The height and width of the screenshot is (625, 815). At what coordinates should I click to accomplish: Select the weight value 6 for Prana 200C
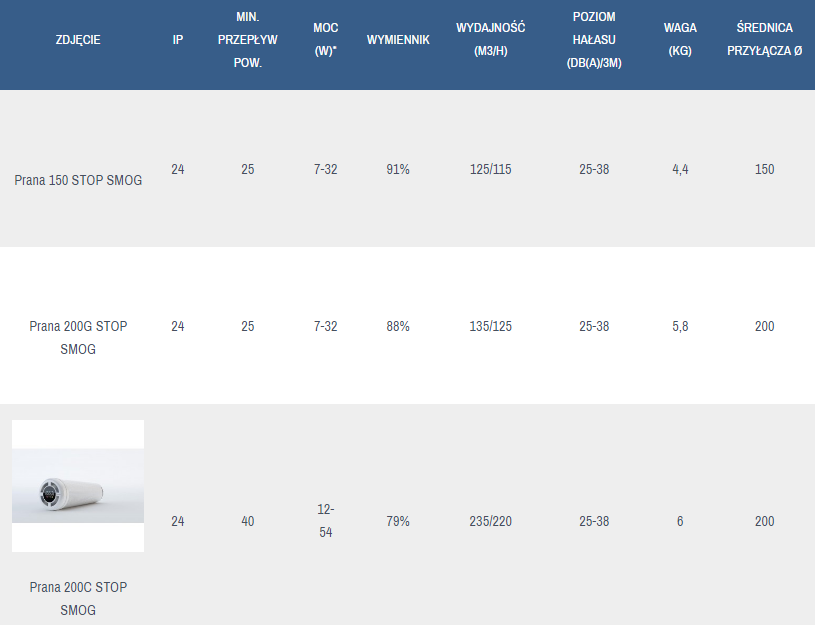click(680, 521)
